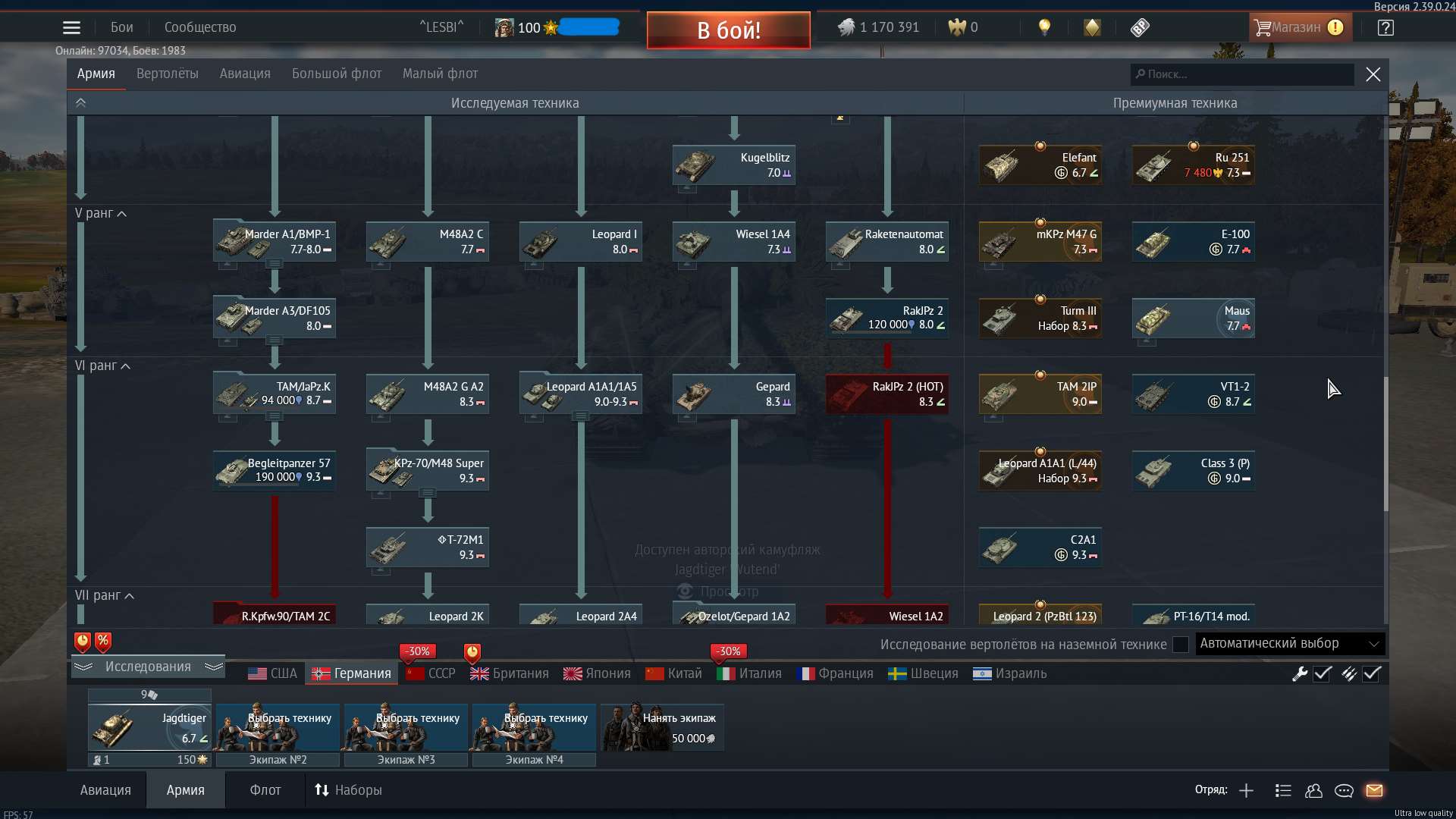
Task: Expand the Leopard A1A1/1A5 vehicle group
Action: pyautogui.click(x=581, y=416)
